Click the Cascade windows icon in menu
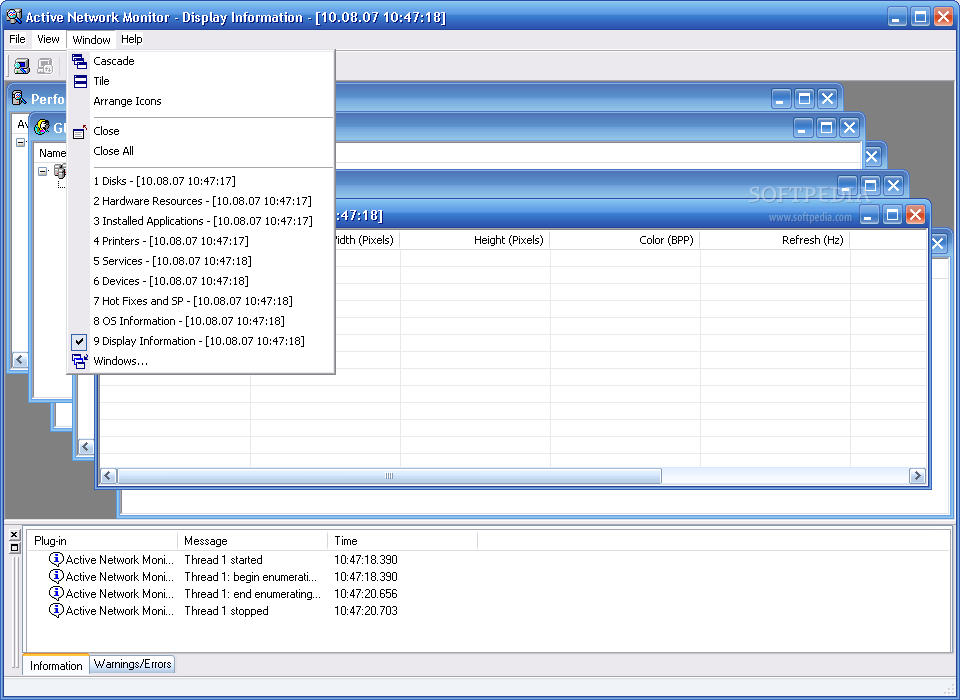 tap(80, 61)
